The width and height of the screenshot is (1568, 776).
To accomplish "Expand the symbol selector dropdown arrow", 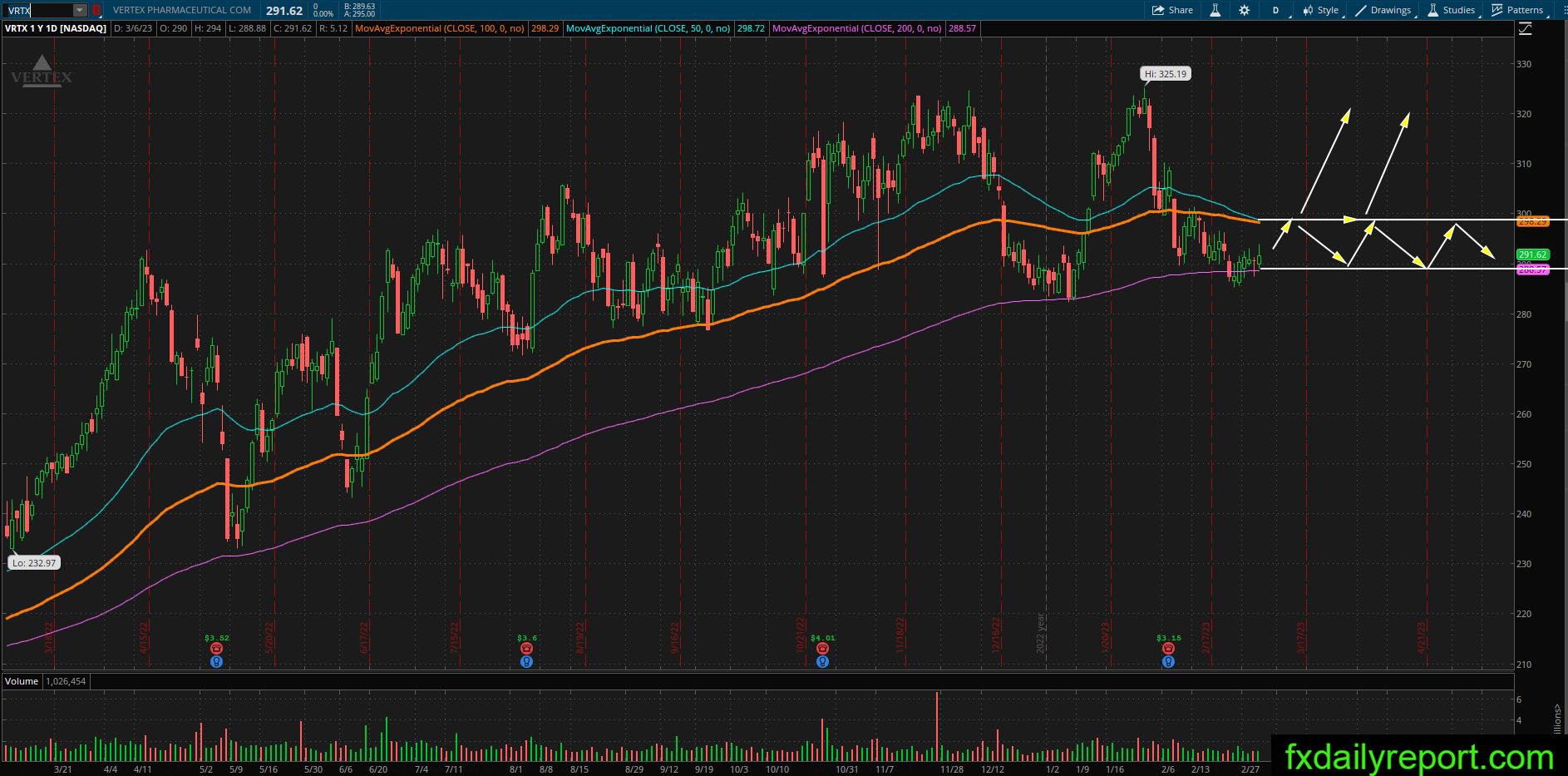I will 80,10.
